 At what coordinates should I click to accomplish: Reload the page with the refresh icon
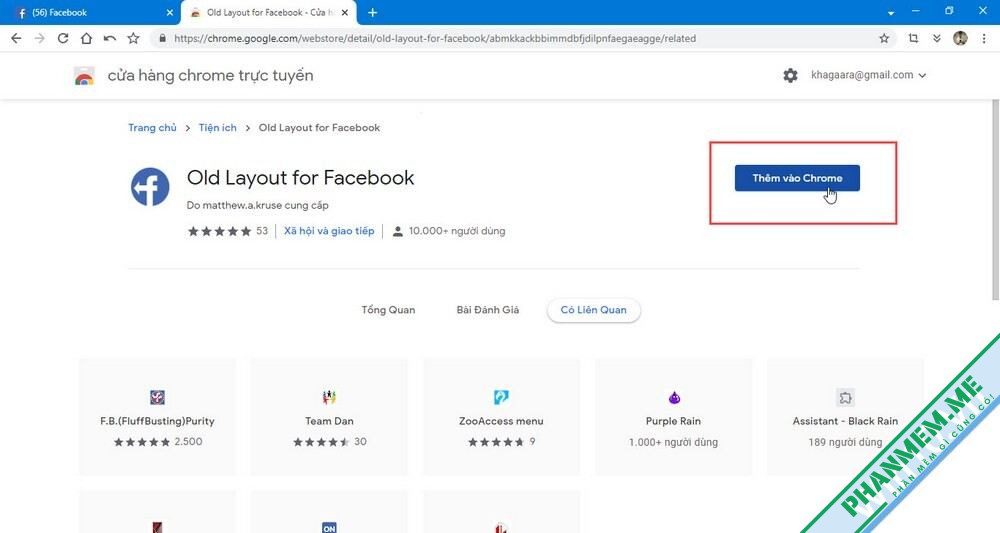pyautogui.click(x=62, y=38)
